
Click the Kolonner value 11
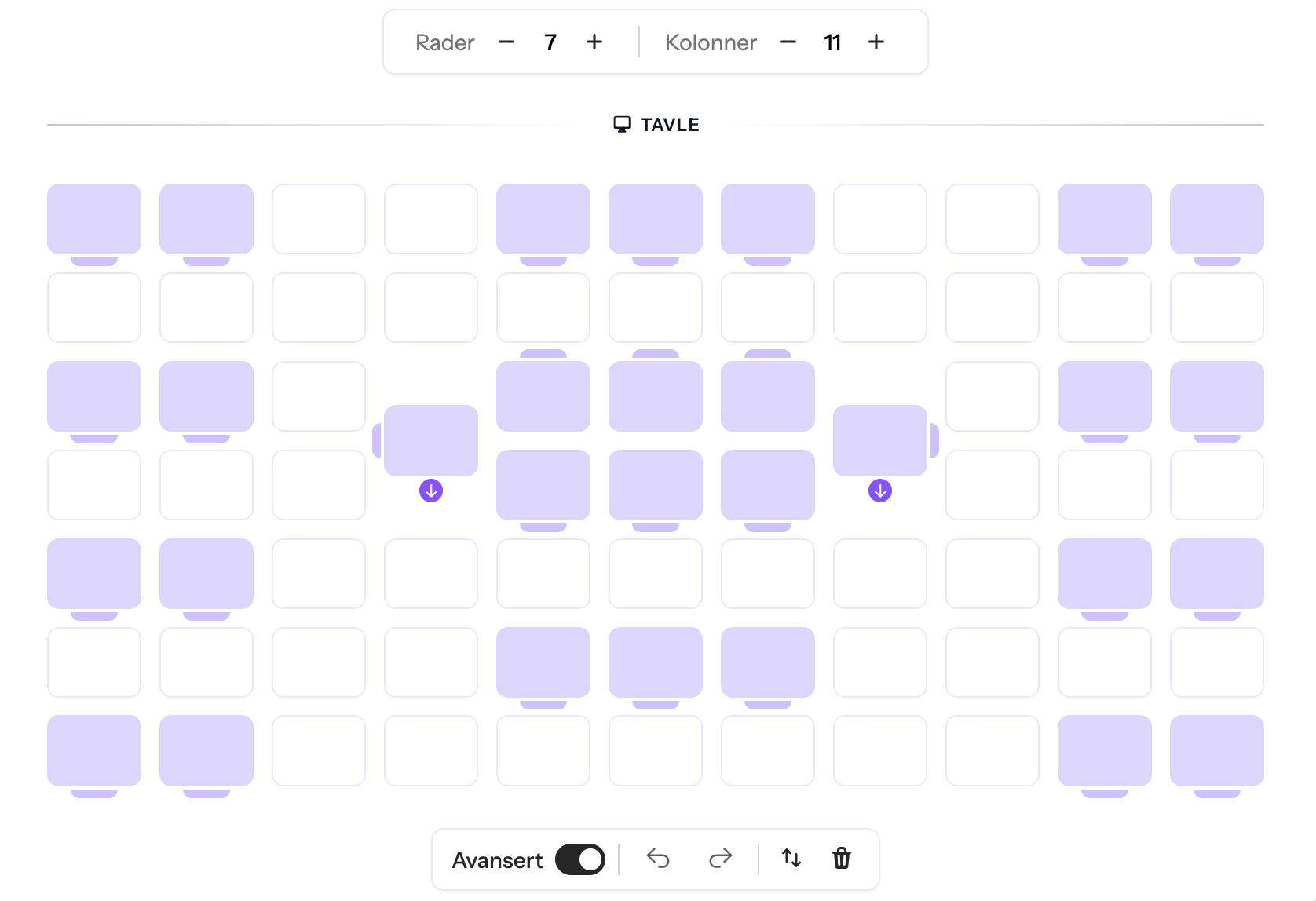pyautogui.click(x=832, y=42)
